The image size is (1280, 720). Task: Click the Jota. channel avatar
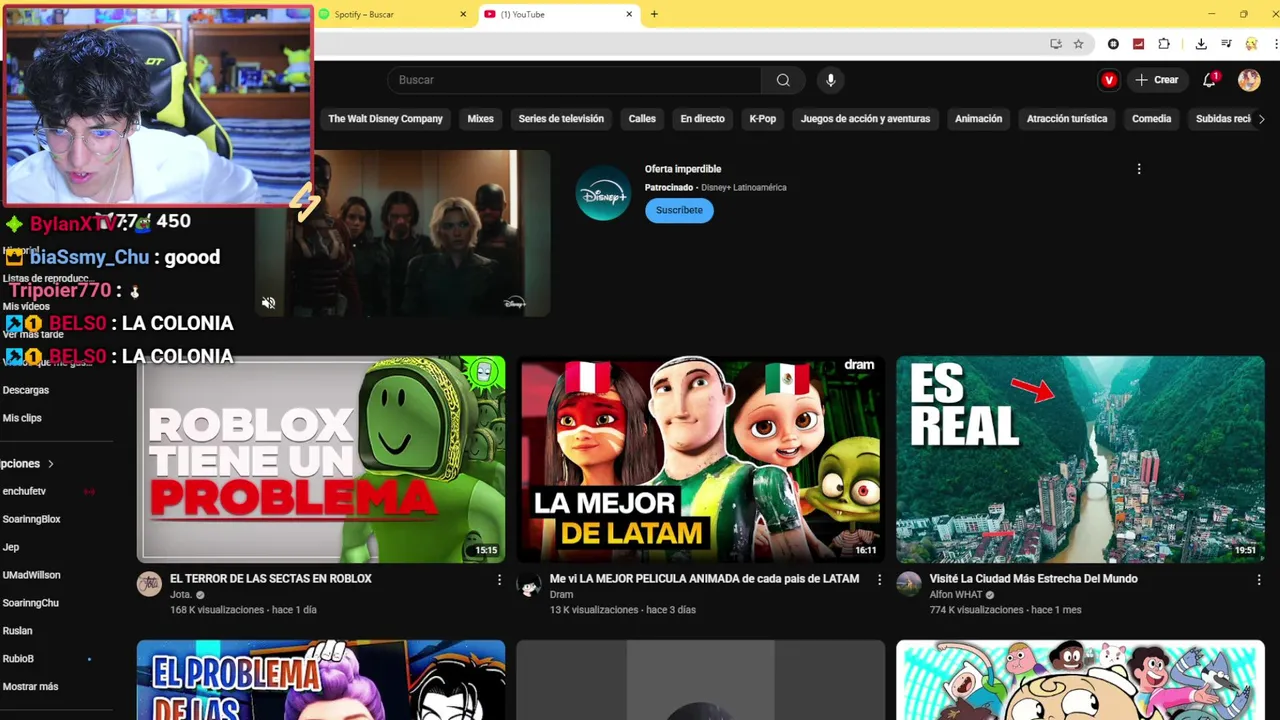tap(149, 585)
